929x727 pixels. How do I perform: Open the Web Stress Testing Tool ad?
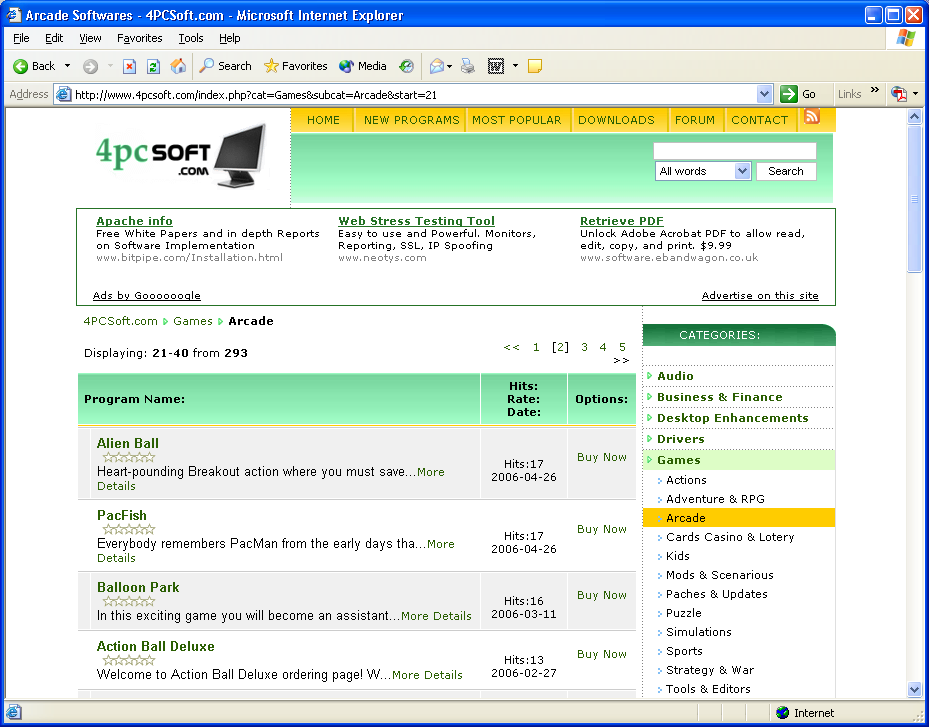[x=416, y=221]
